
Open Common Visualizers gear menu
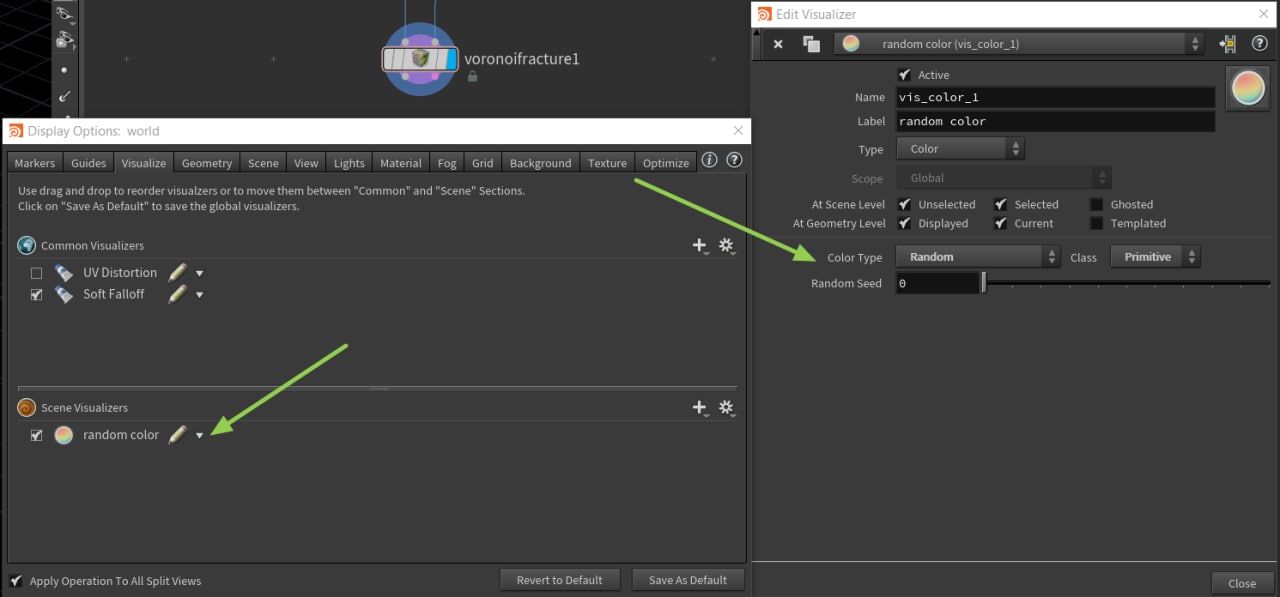[727, 245]
